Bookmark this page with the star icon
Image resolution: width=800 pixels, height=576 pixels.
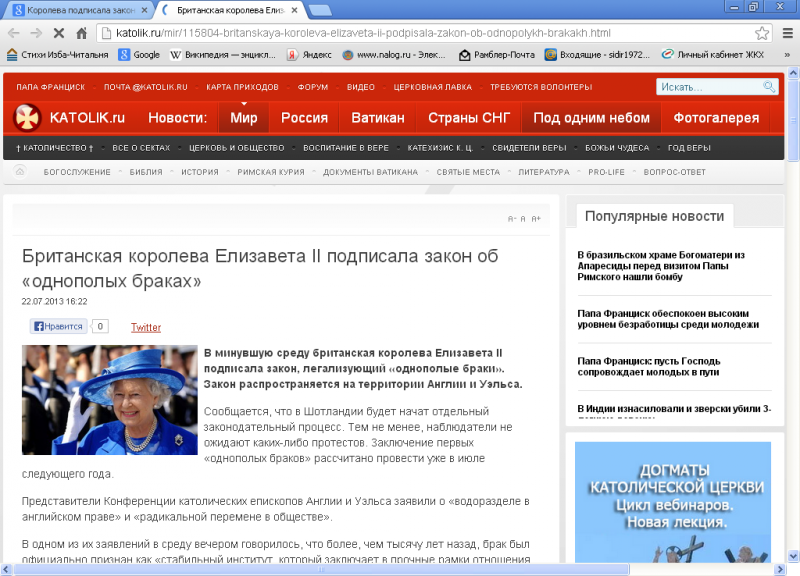tap(762, 33)
